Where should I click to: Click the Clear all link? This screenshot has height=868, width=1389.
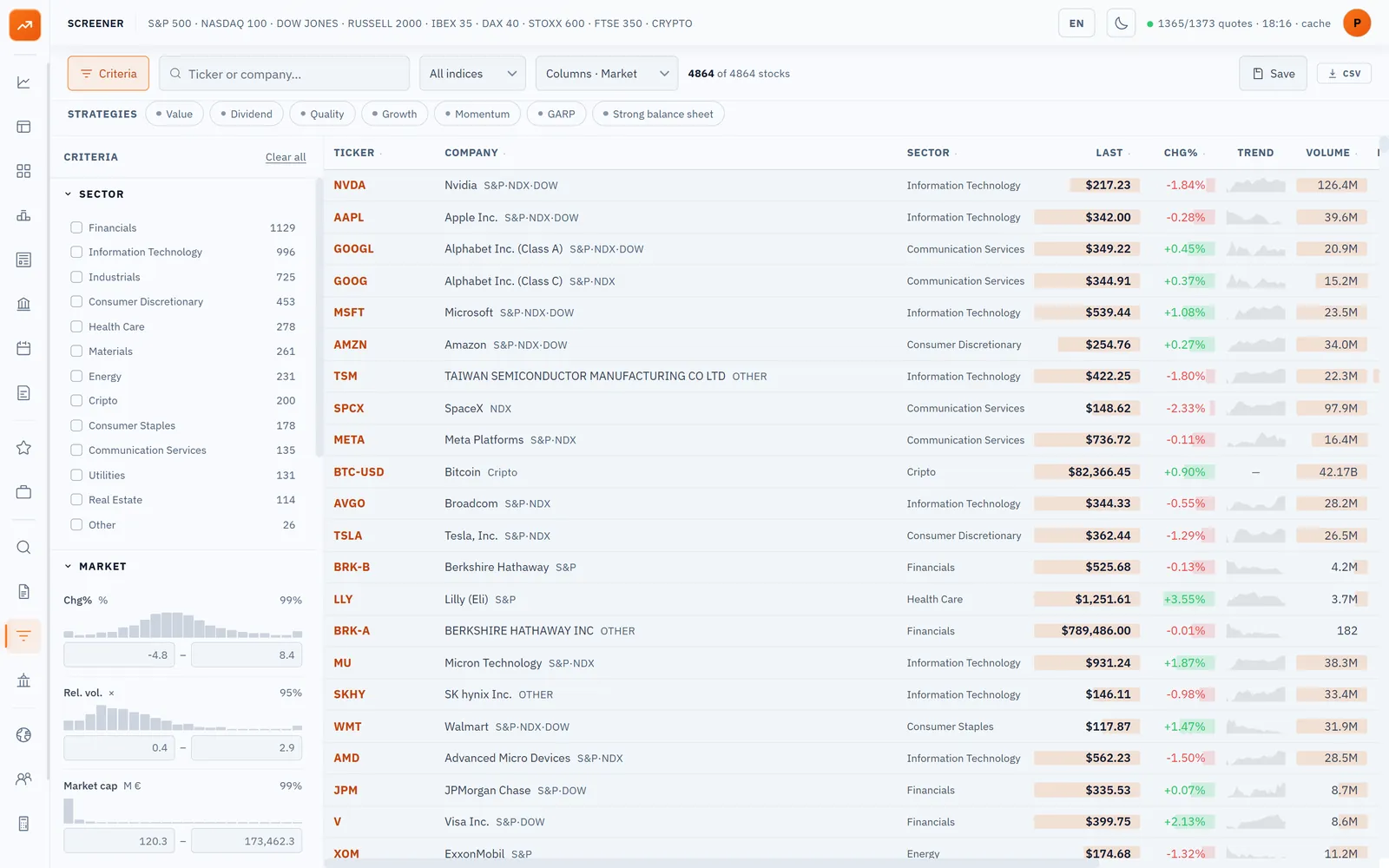coord(286,157)
